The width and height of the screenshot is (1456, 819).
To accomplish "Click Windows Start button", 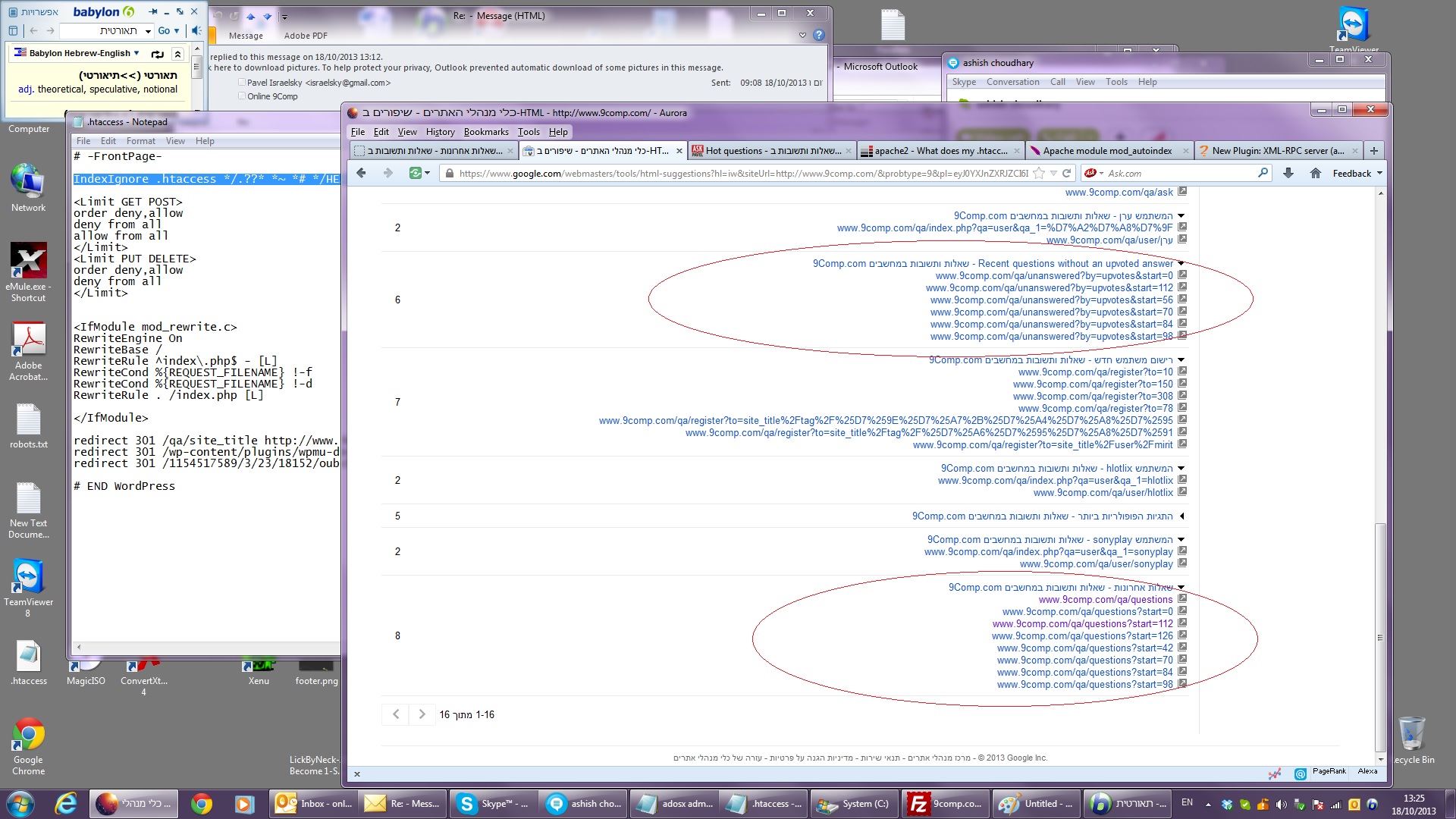I will (20, 804).
